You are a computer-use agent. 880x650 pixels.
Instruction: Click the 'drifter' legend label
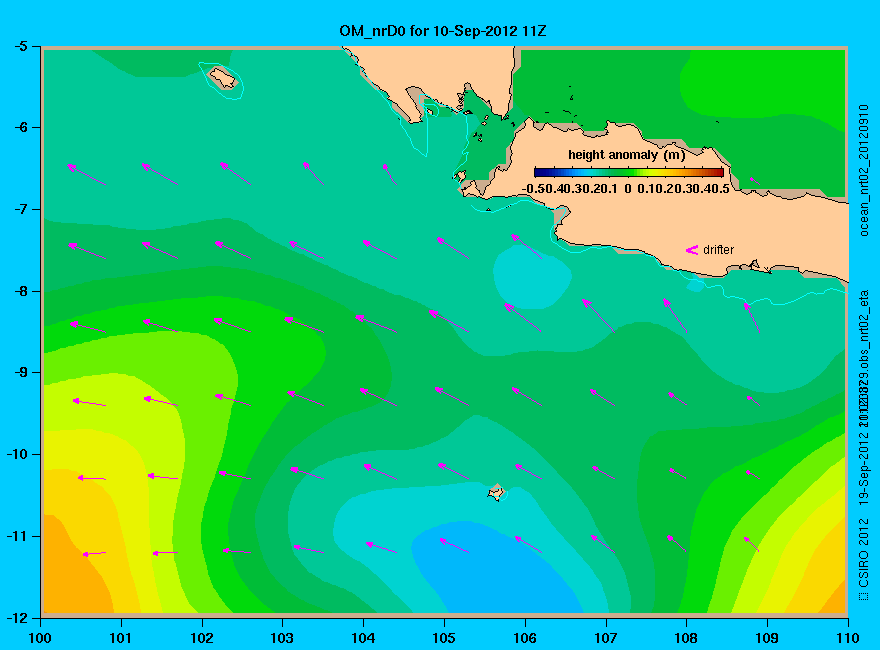(718, 250)
